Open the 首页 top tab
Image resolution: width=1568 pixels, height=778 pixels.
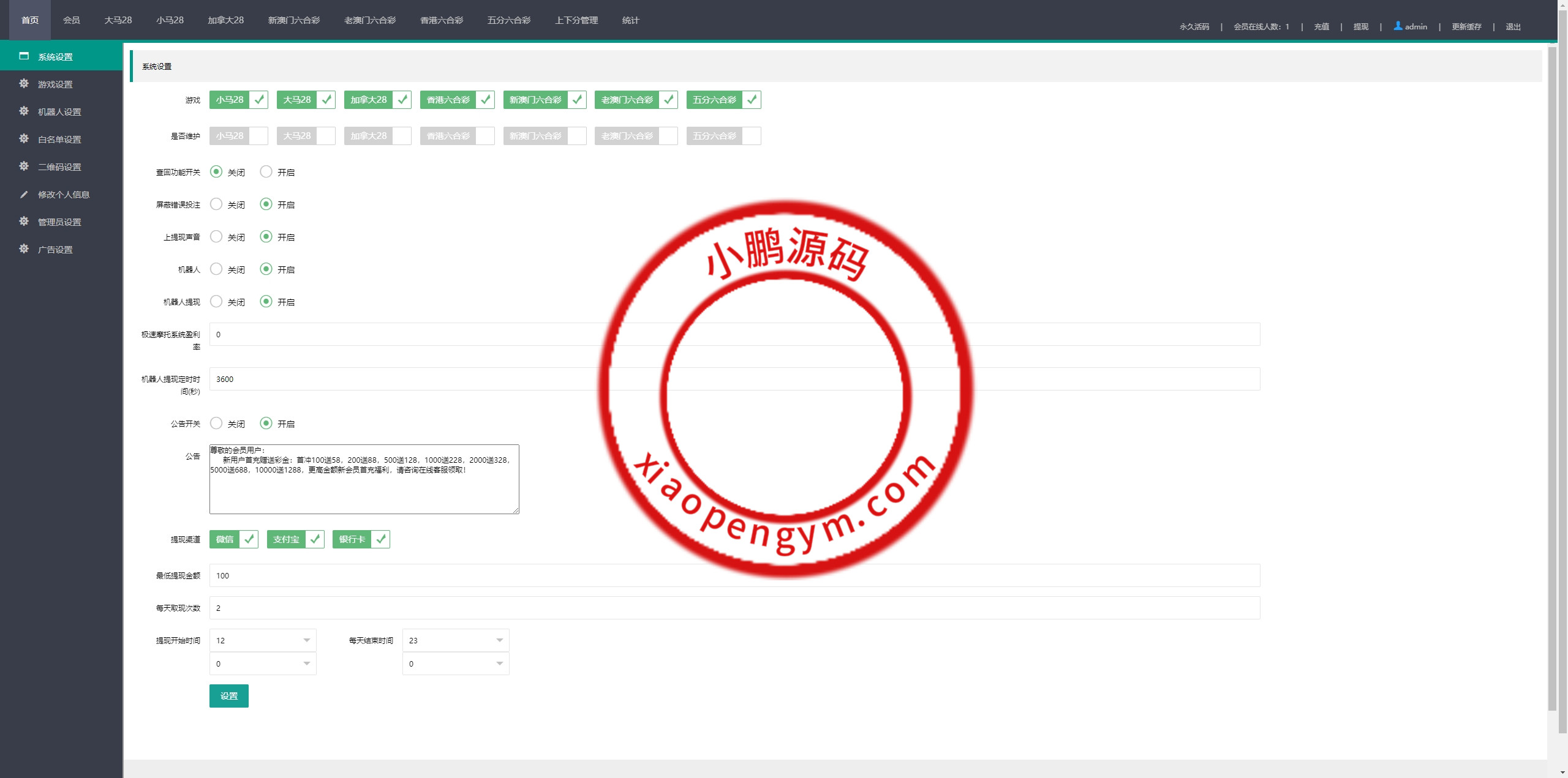click(x=30, y=20)
